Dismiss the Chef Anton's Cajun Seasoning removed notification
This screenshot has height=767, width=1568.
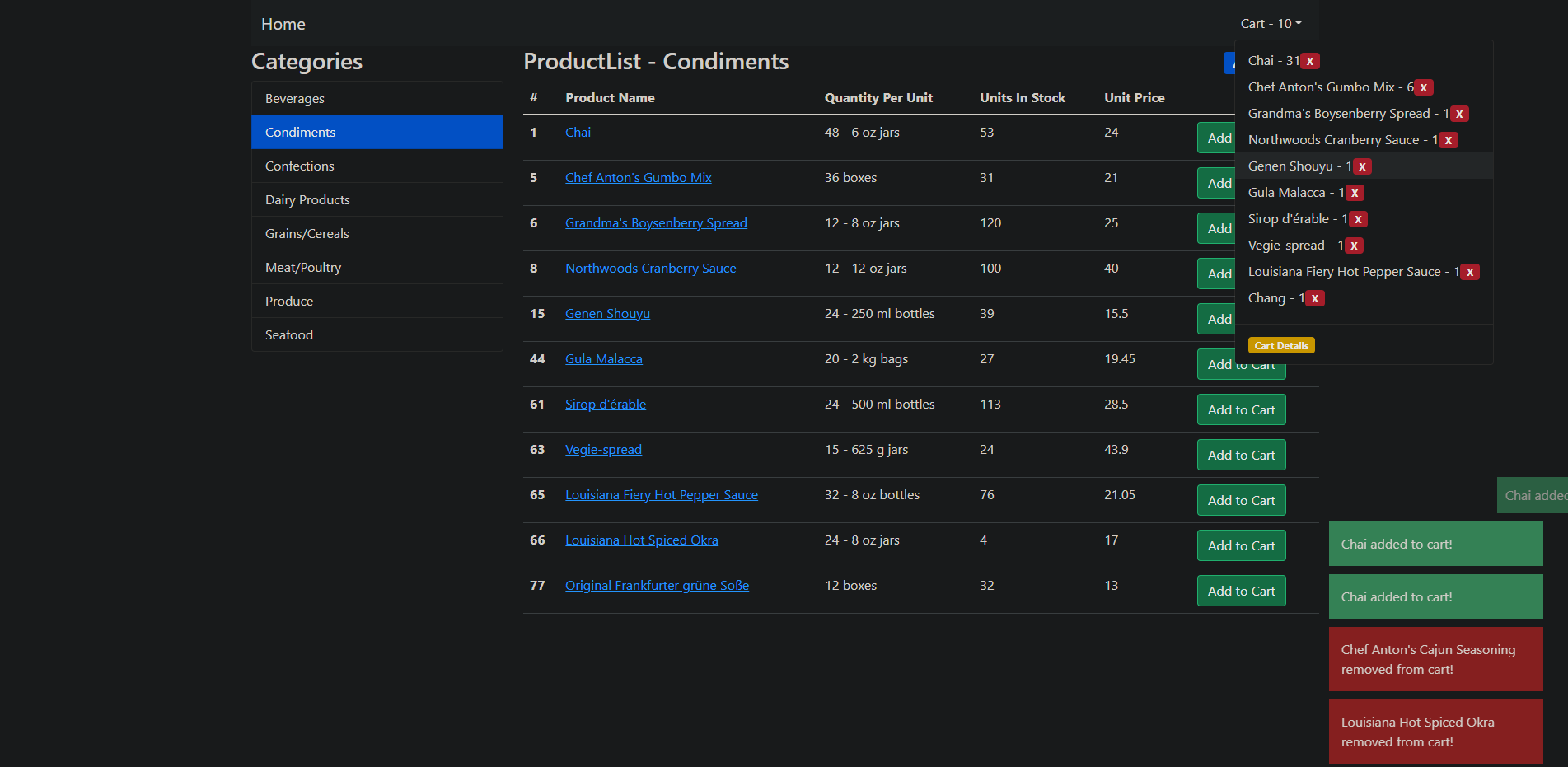1435,659
